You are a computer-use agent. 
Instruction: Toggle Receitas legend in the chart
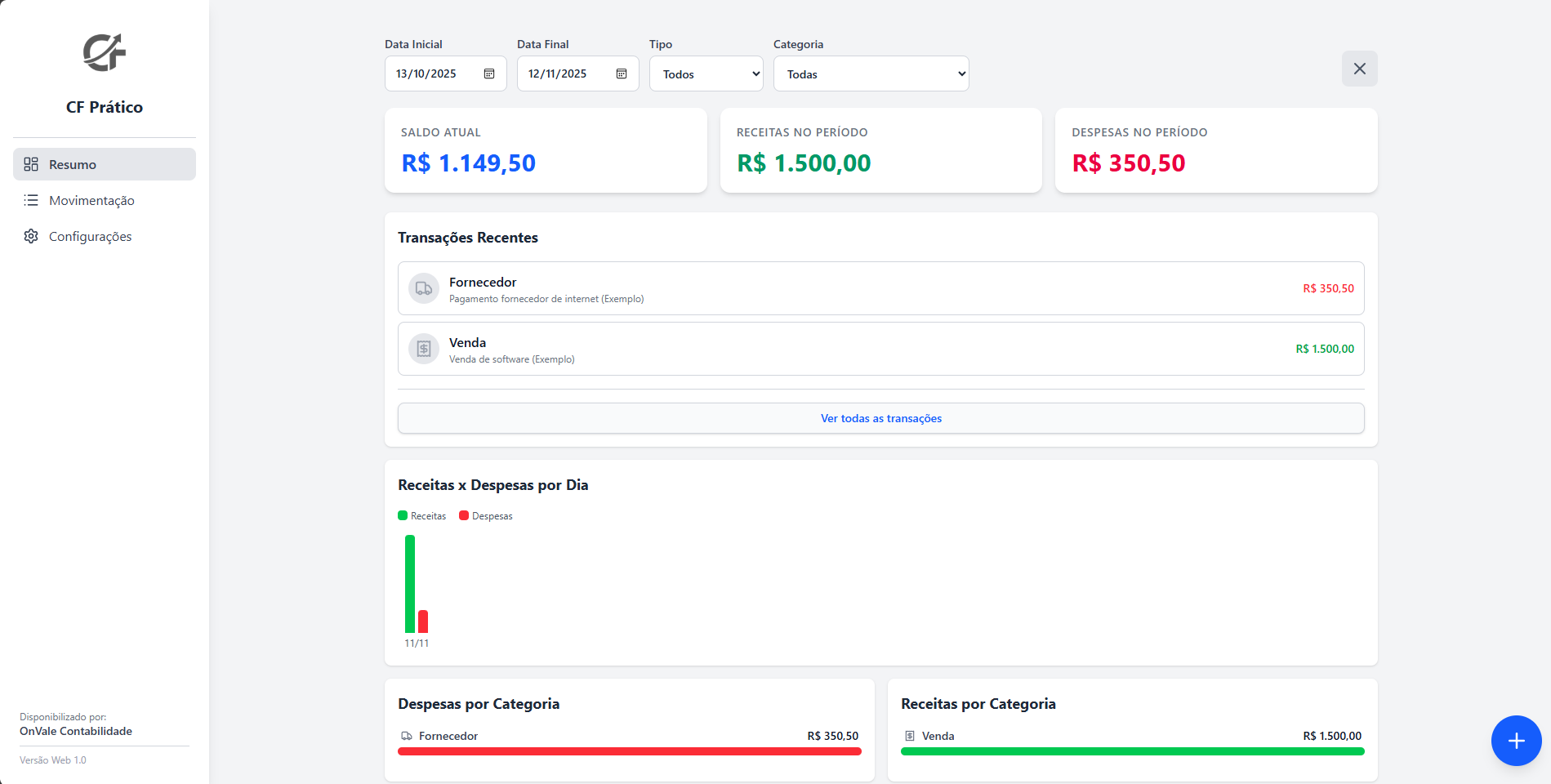tap(421, 516)
